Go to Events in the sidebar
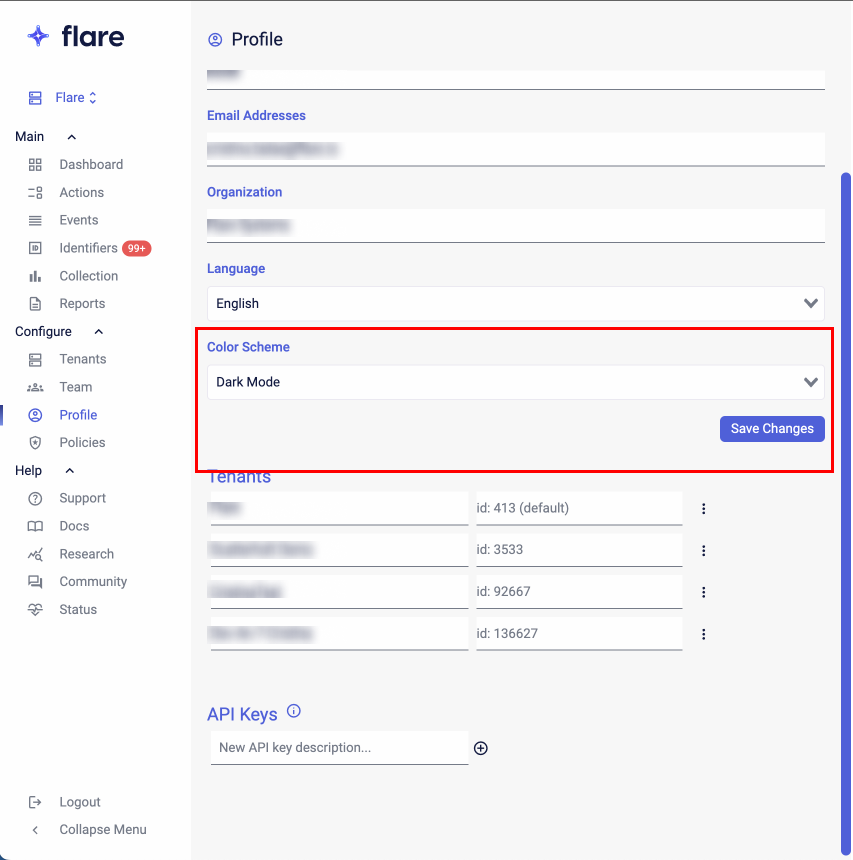This screenshot has height=860, width=853. point(78,220)
